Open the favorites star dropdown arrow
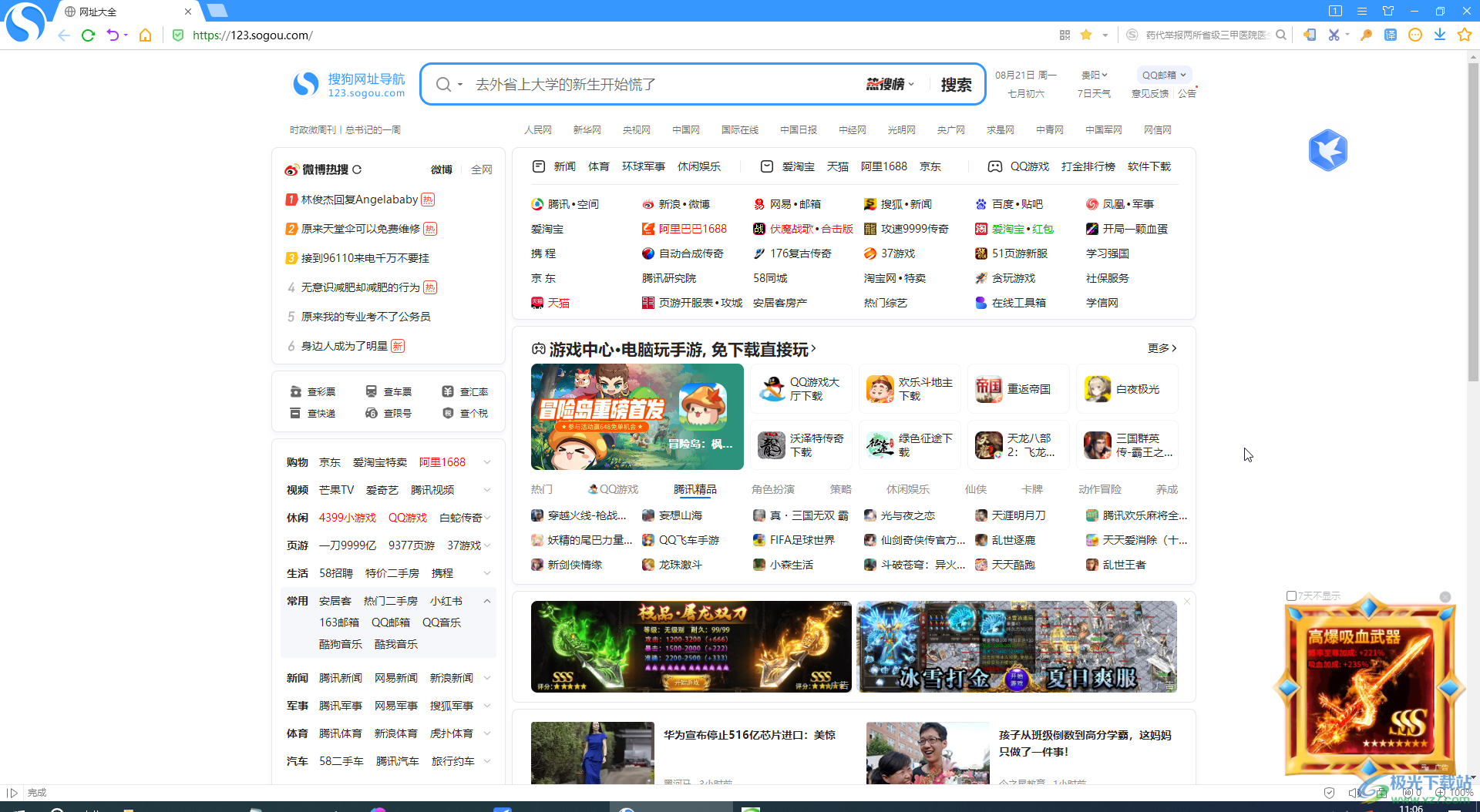 click(1105, 35)
